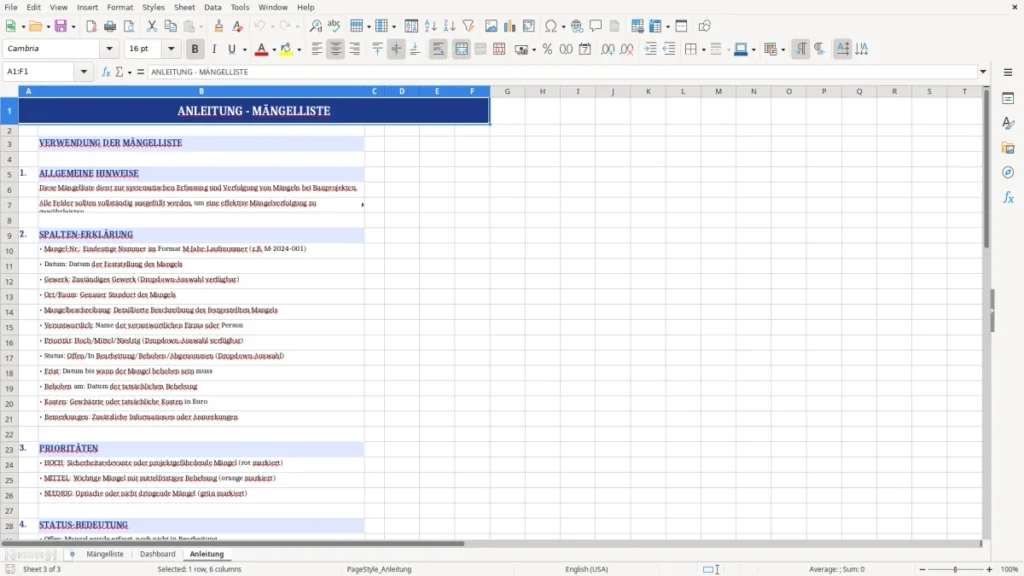The image size is (1024, 576).
Task: Open the sidebar Functions fx icon
Action: pos(1008,197)
